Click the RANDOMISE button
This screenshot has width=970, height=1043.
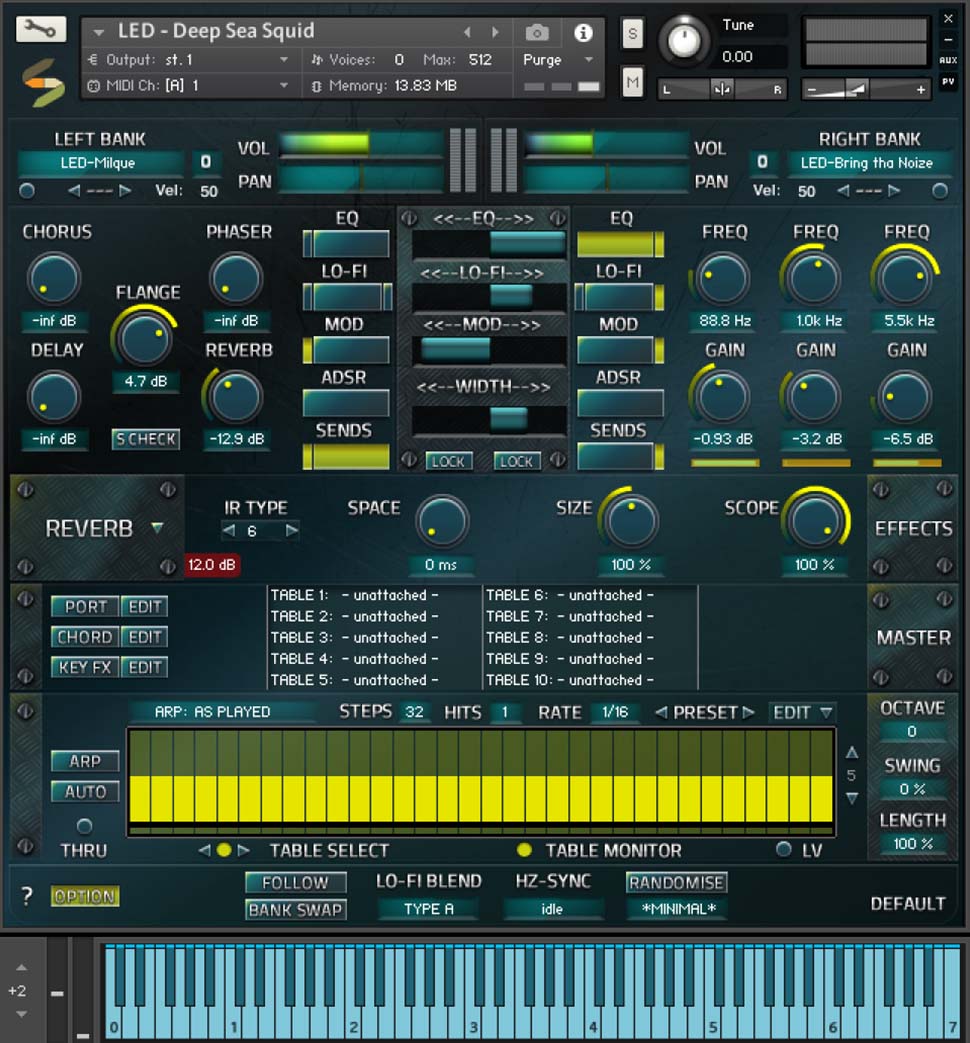point(676,883)
